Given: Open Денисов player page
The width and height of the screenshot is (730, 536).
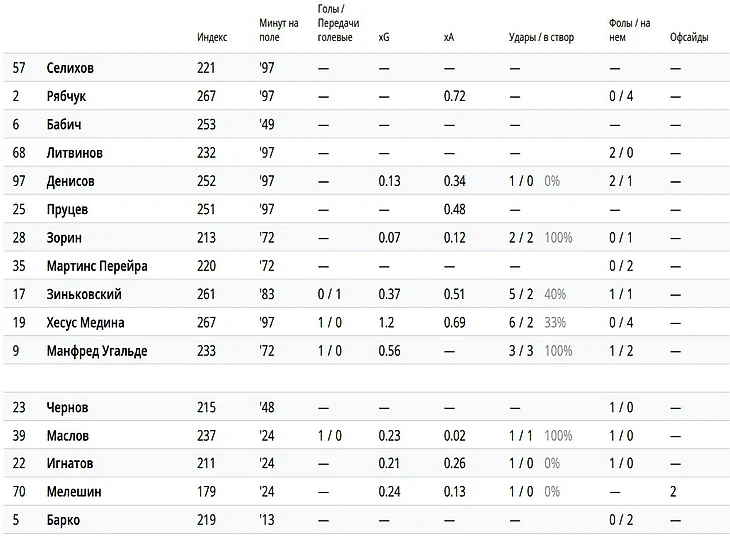Looking at the screenshot, I should click(x=71, y=181).
